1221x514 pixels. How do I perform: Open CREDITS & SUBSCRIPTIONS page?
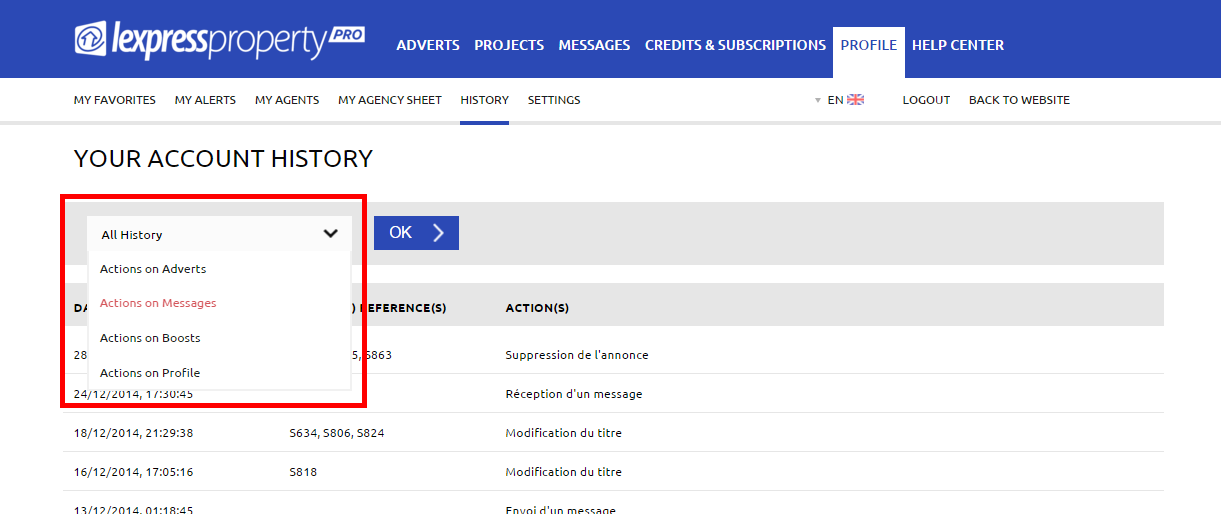[735, 45]
